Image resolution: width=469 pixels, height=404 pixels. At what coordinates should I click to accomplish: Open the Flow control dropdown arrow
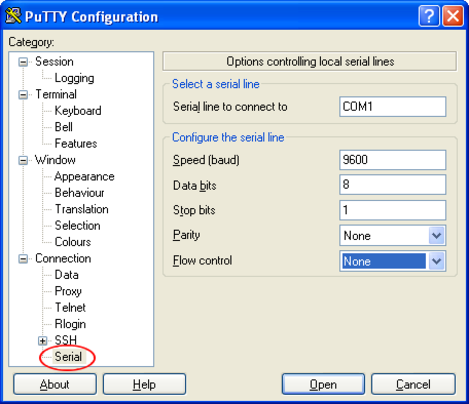point(436,261)
